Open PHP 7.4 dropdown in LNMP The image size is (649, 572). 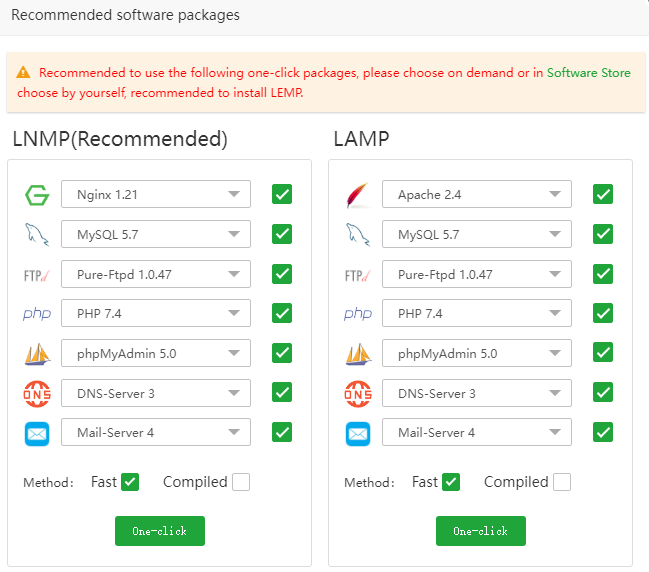click(x=156, y=313)
